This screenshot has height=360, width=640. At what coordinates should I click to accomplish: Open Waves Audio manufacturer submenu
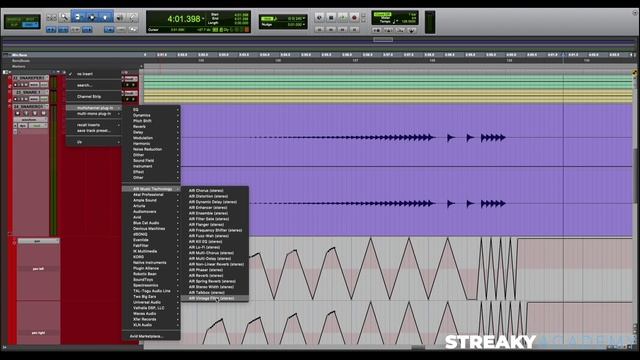151,313
